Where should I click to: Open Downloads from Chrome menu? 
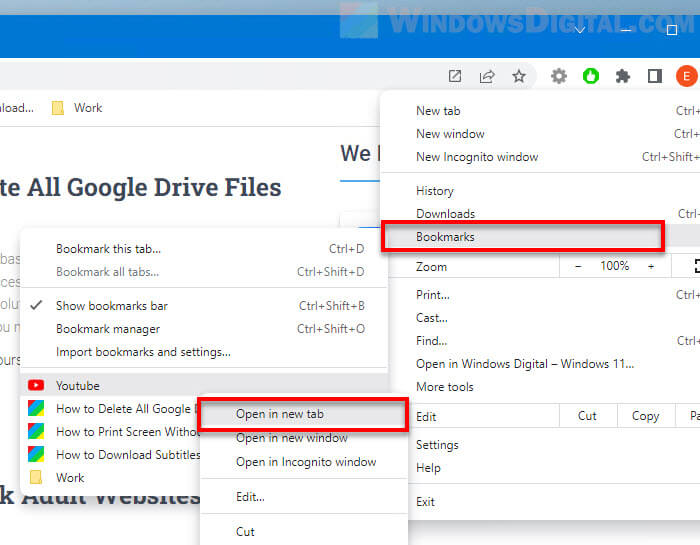[542, 214]
